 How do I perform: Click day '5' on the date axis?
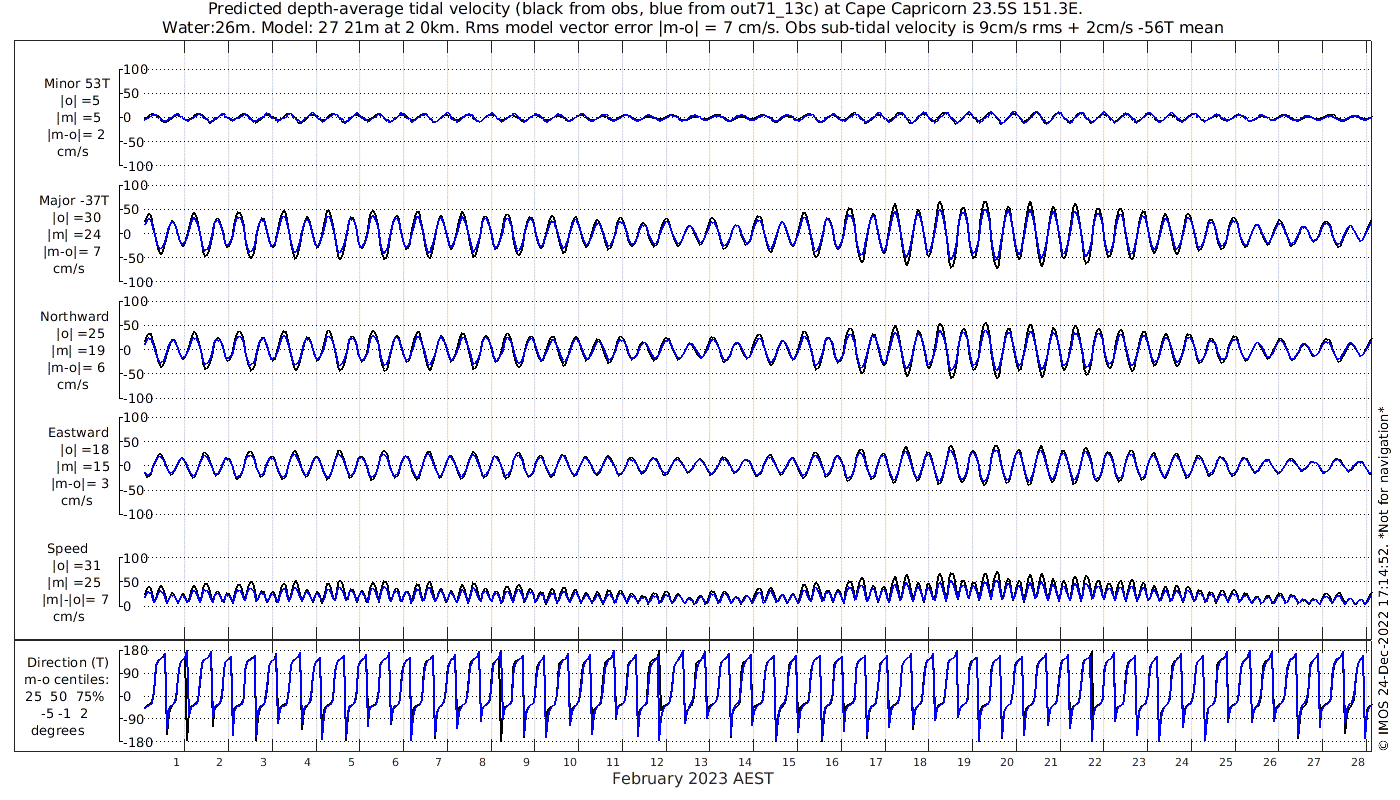[351, 761]
